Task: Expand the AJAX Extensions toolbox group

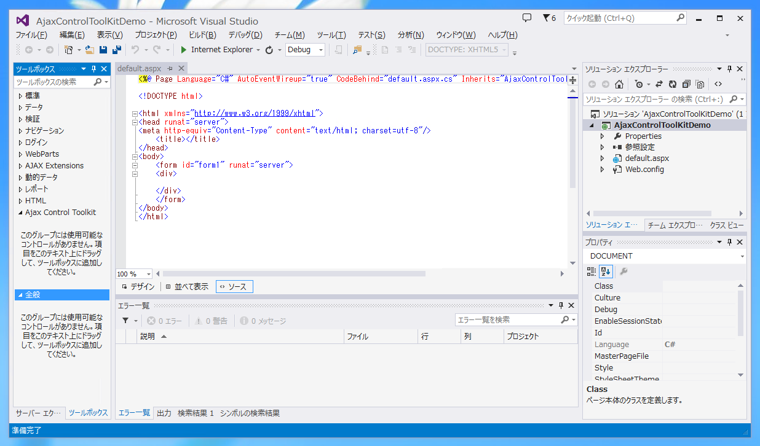Action: tap(20, 166)
